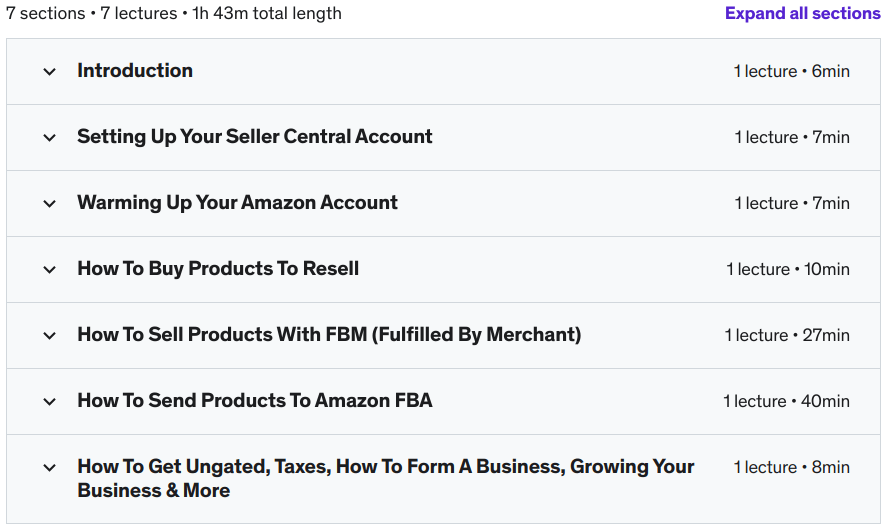Click the chevron beside How To Get Ungated section
Image resolution: width=891 pixels, height=528 pixels.
pyautogui.click(x=49, y=467)
